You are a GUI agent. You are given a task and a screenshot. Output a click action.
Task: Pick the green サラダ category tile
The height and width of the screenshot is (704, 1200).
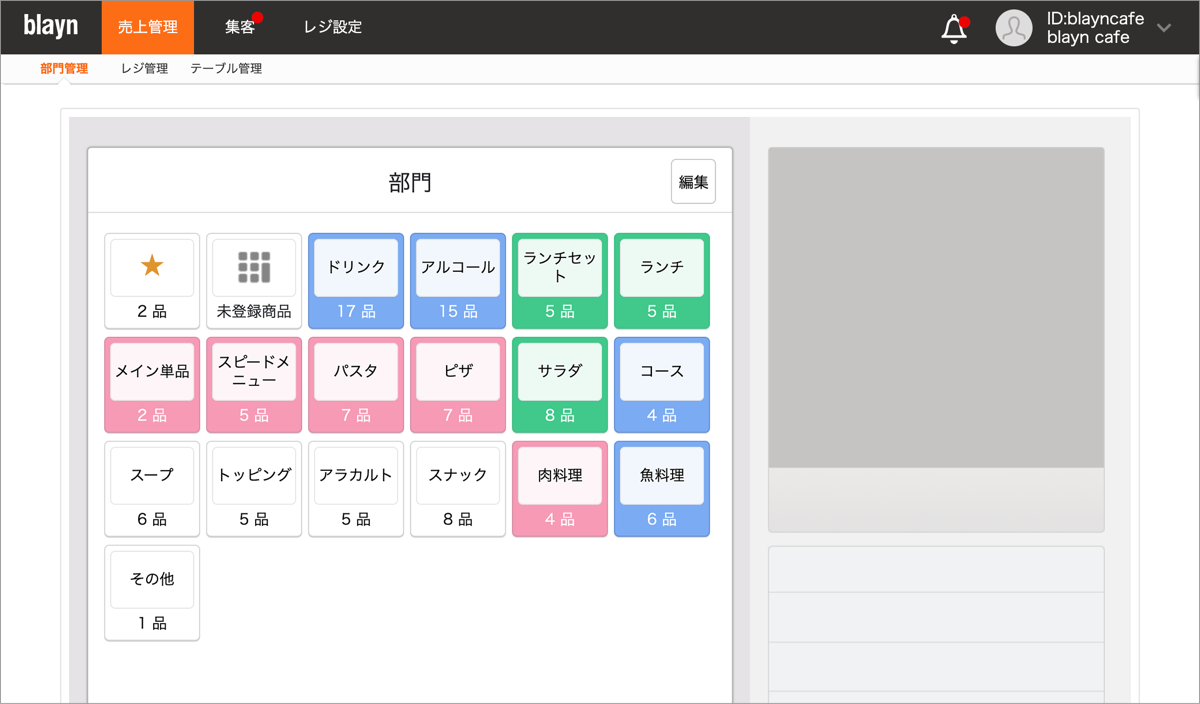pos(560,384)
